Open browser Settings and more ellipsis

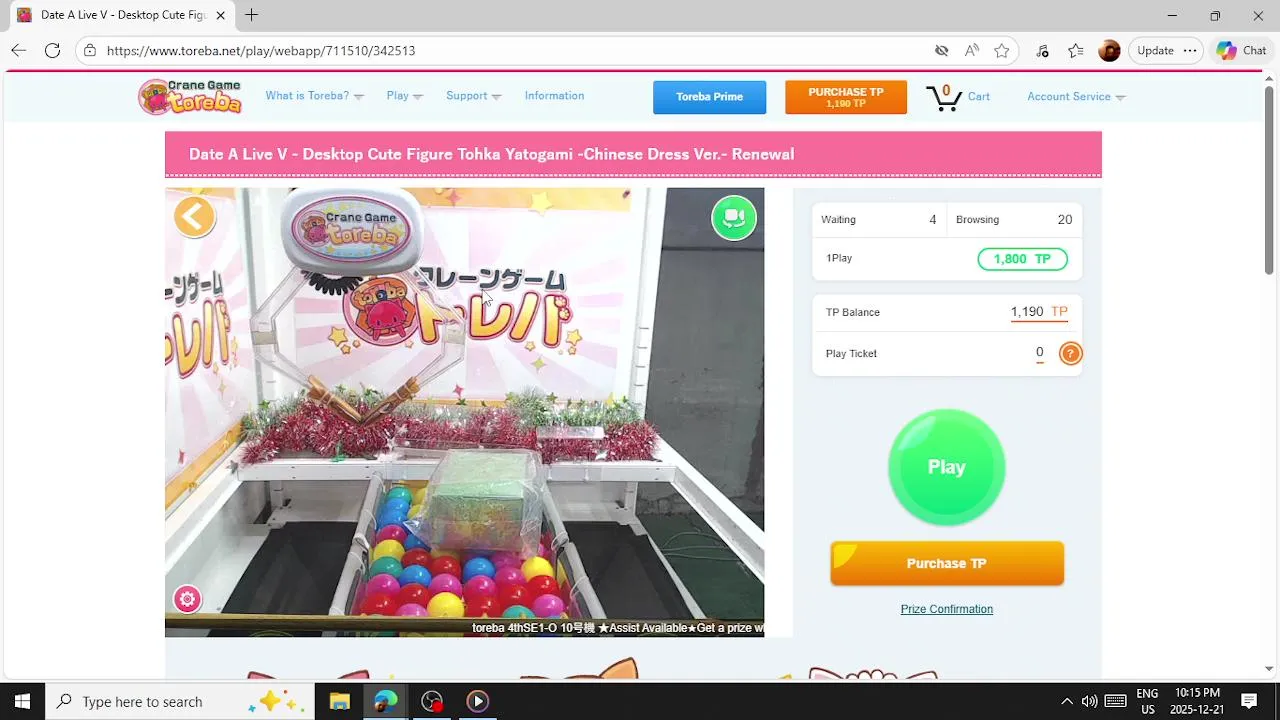point(1189,50)
